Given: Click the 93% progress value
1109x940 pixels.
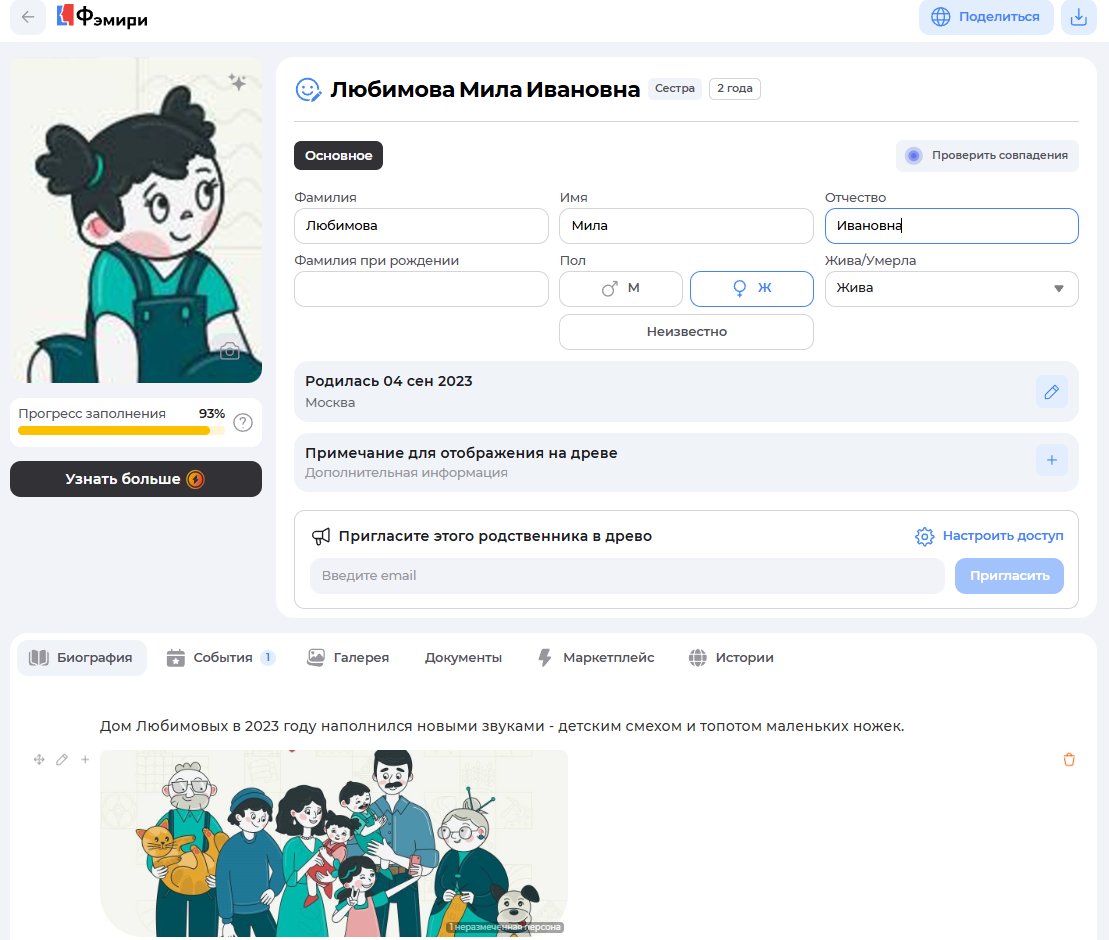Looking at the screenshot, I should click(x=211, y=414).
